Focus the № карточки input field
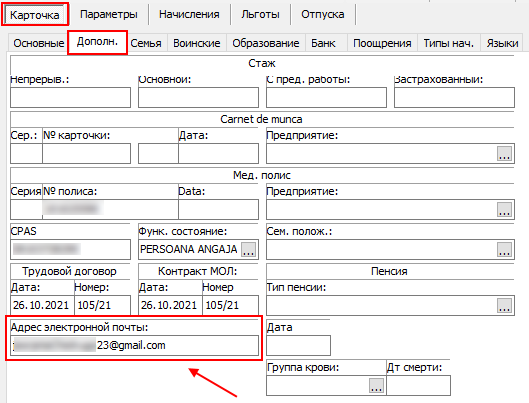529x403 pixels. pos(86,153)
